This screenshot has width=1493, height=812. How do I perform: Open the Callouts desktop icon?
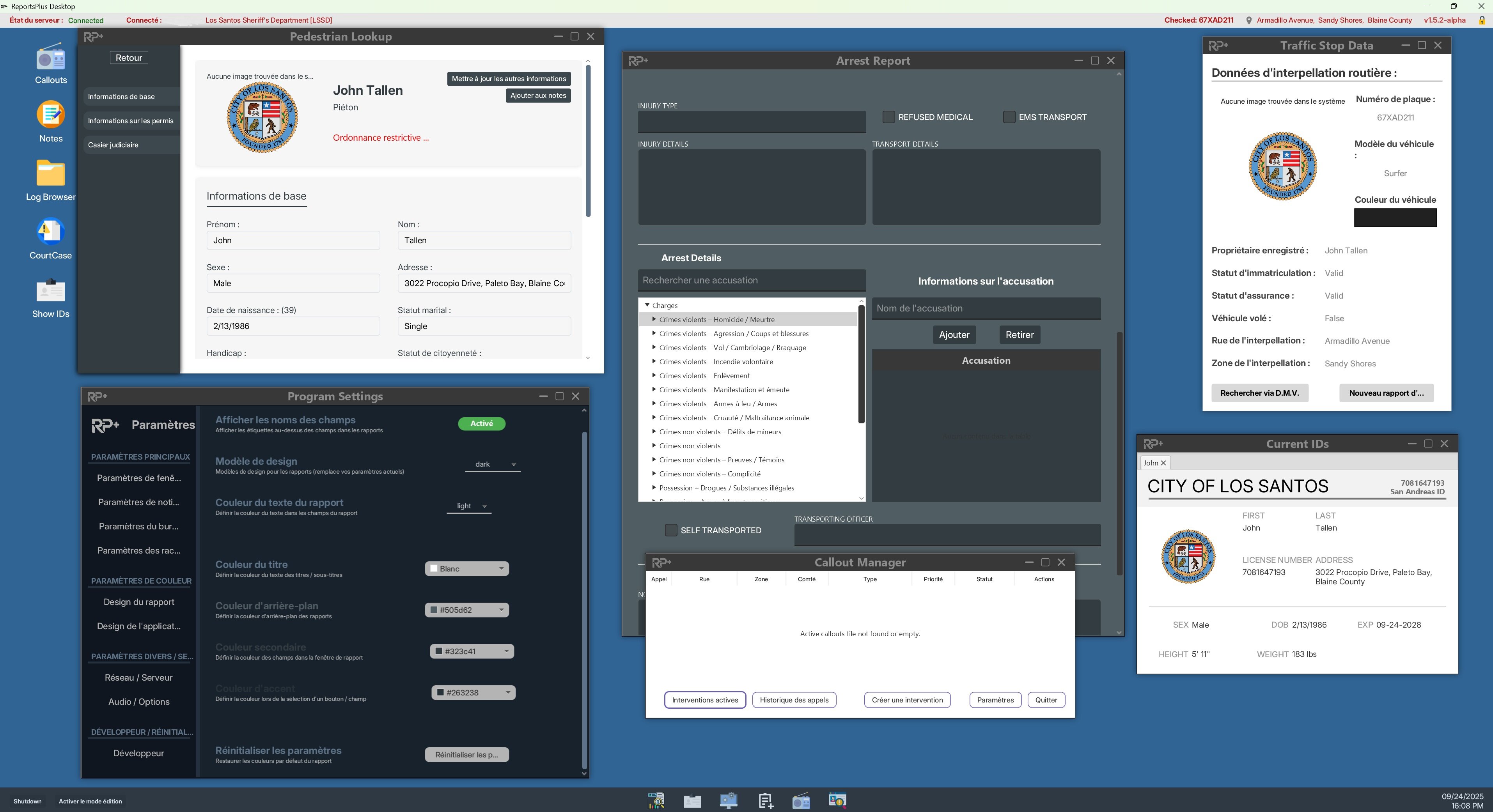click(x=50, y=58)
